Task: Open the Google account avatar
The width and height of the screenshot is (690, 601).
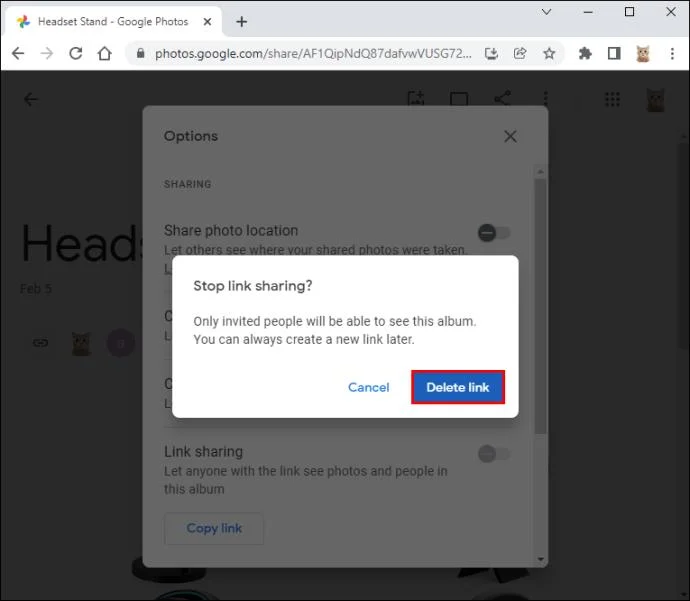Action: click(655, 100)
